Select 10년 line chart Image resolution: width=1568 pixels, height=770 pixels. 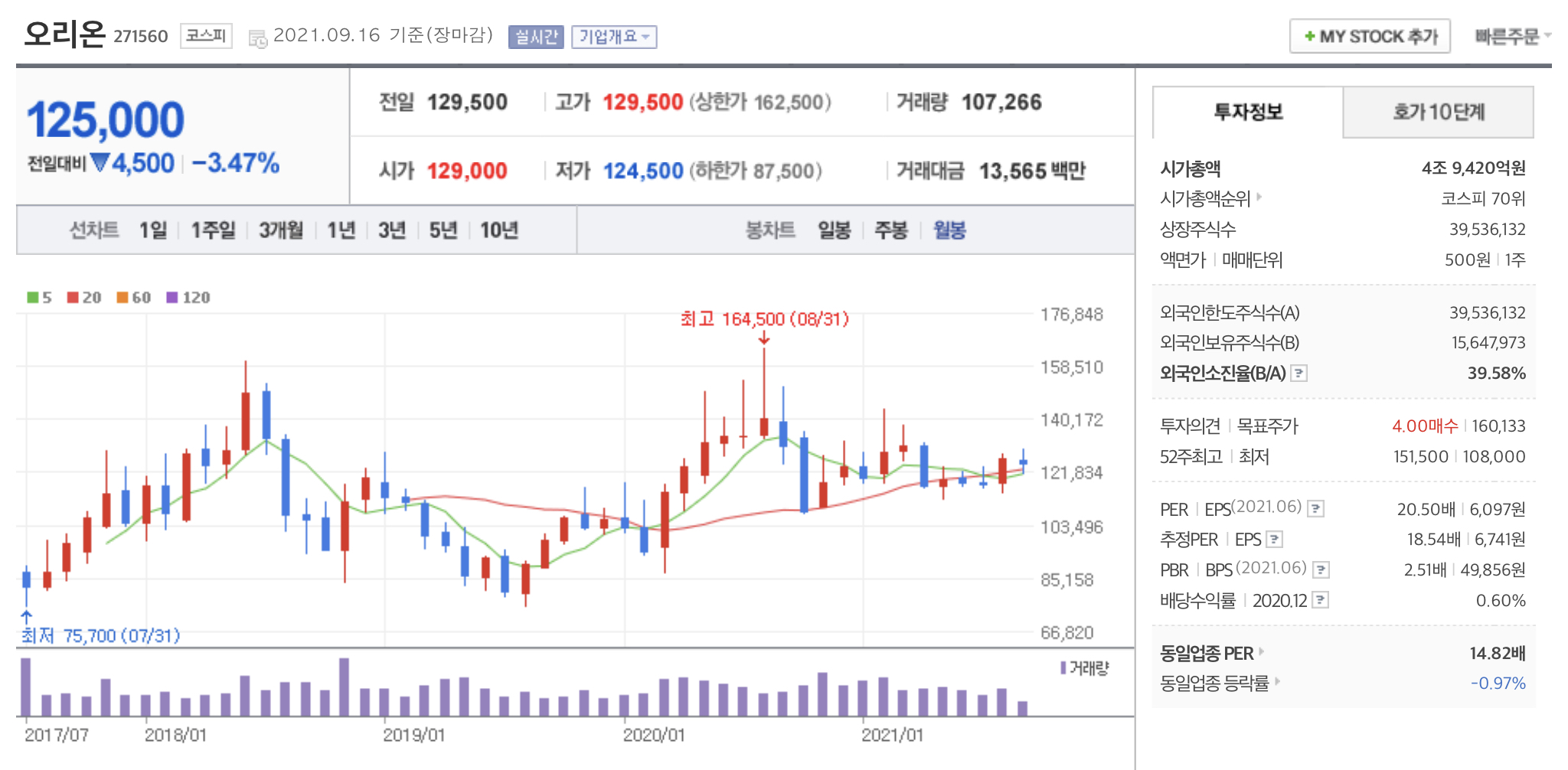click(x=499, y=230)
